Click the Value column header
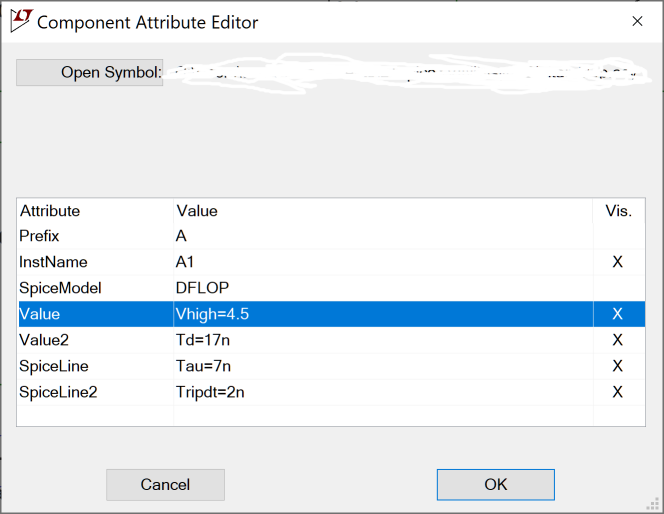 [x=383, y=211]
